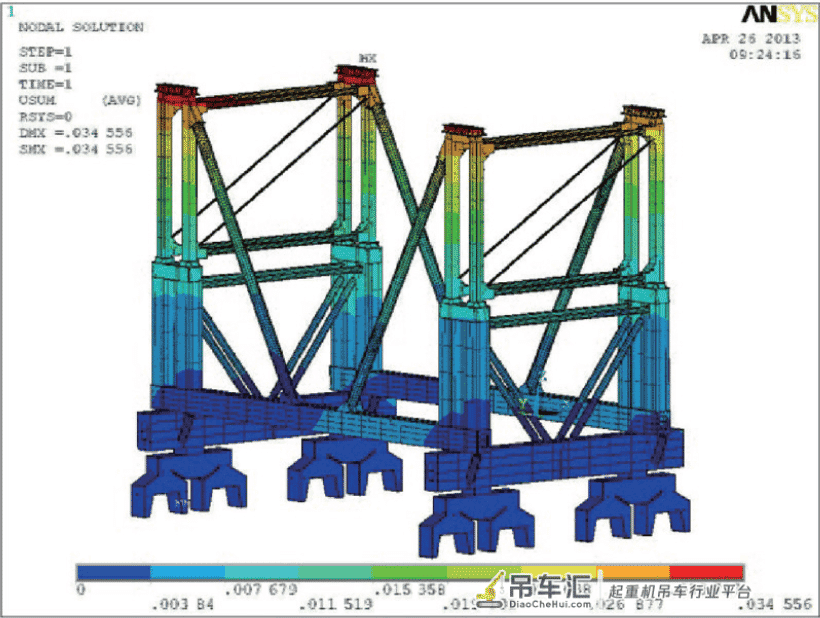Image resolution: width=820 pixels, height=618 pixels.
Task: Click the .007 679 legend label
Action: 261,590
